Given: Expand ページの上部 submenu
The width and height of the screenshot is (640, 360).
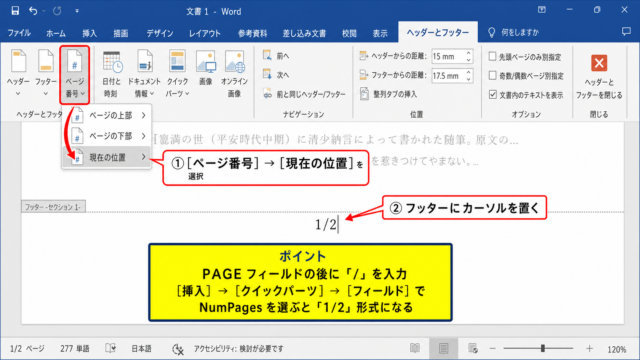Looking at the screenshot, I should (107, 116).
